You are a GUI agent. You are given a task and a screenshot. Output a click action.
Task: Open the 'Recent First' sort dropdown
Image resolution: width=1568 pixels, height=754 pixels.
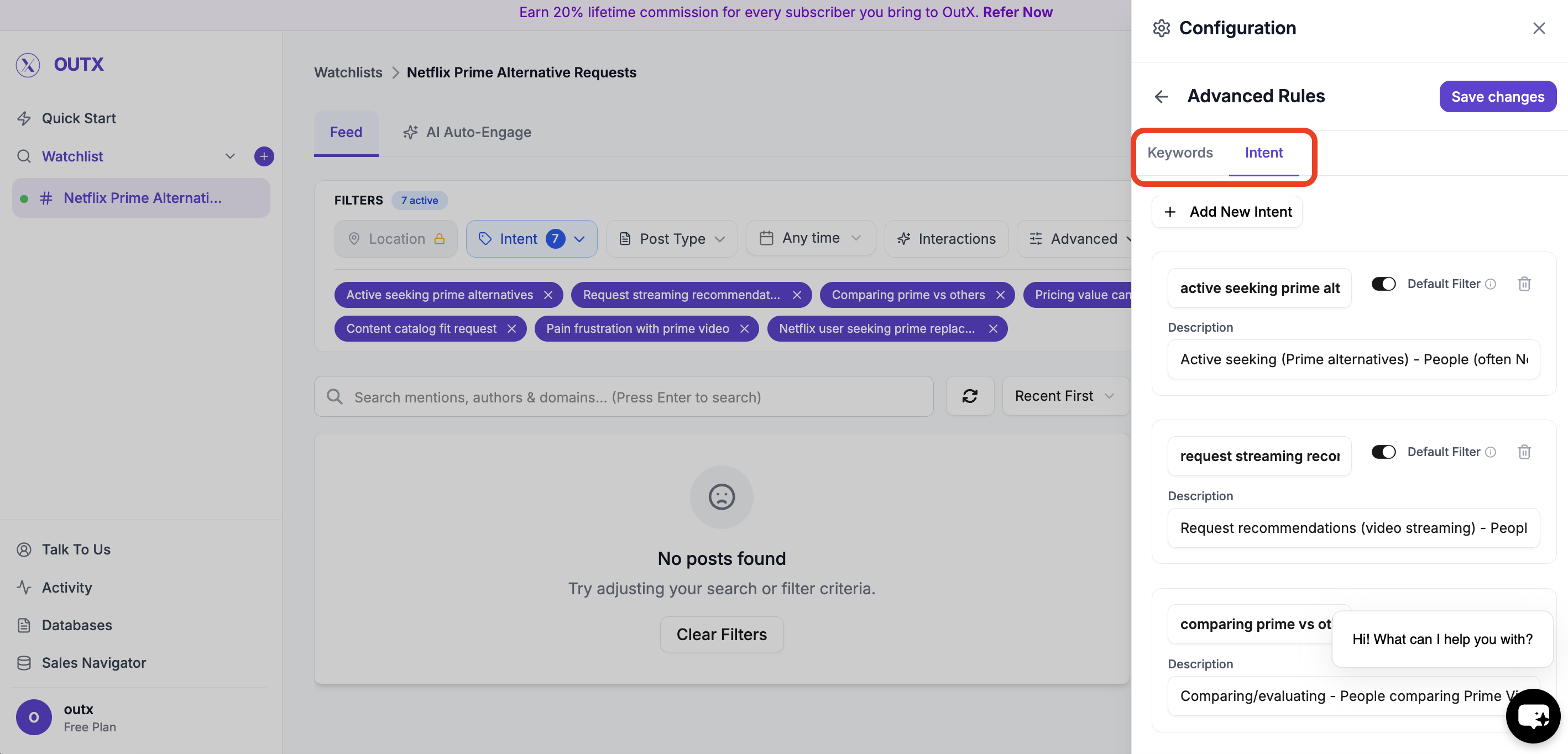coord(1065,396)
